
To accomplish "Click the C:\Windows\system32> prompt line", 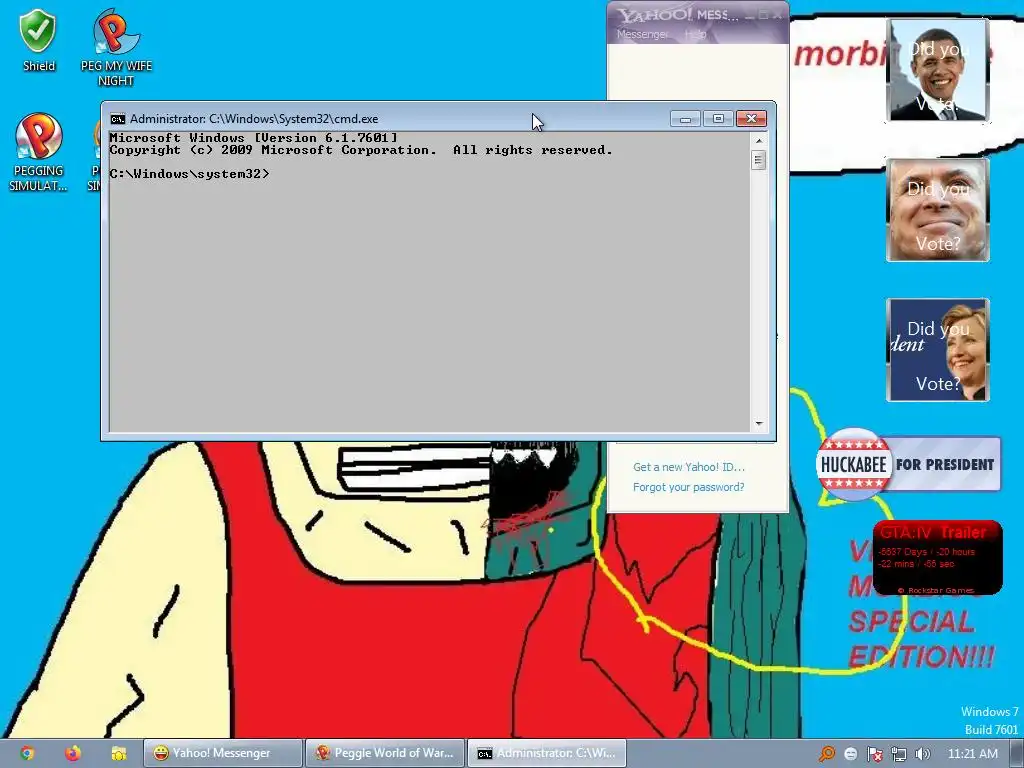I will point(189,174).
